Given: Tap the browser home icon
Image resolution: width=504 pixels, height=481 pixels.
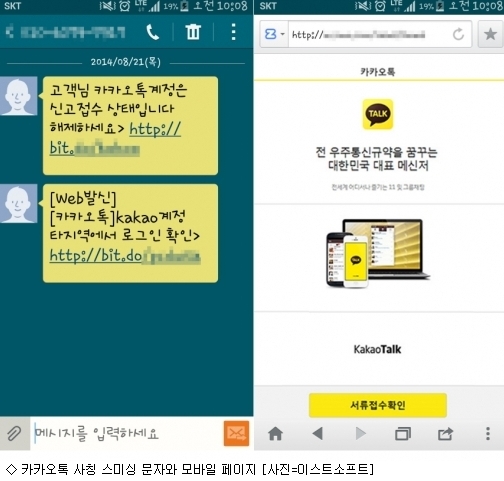Looking at the screenshot, I should click(275, 434).
